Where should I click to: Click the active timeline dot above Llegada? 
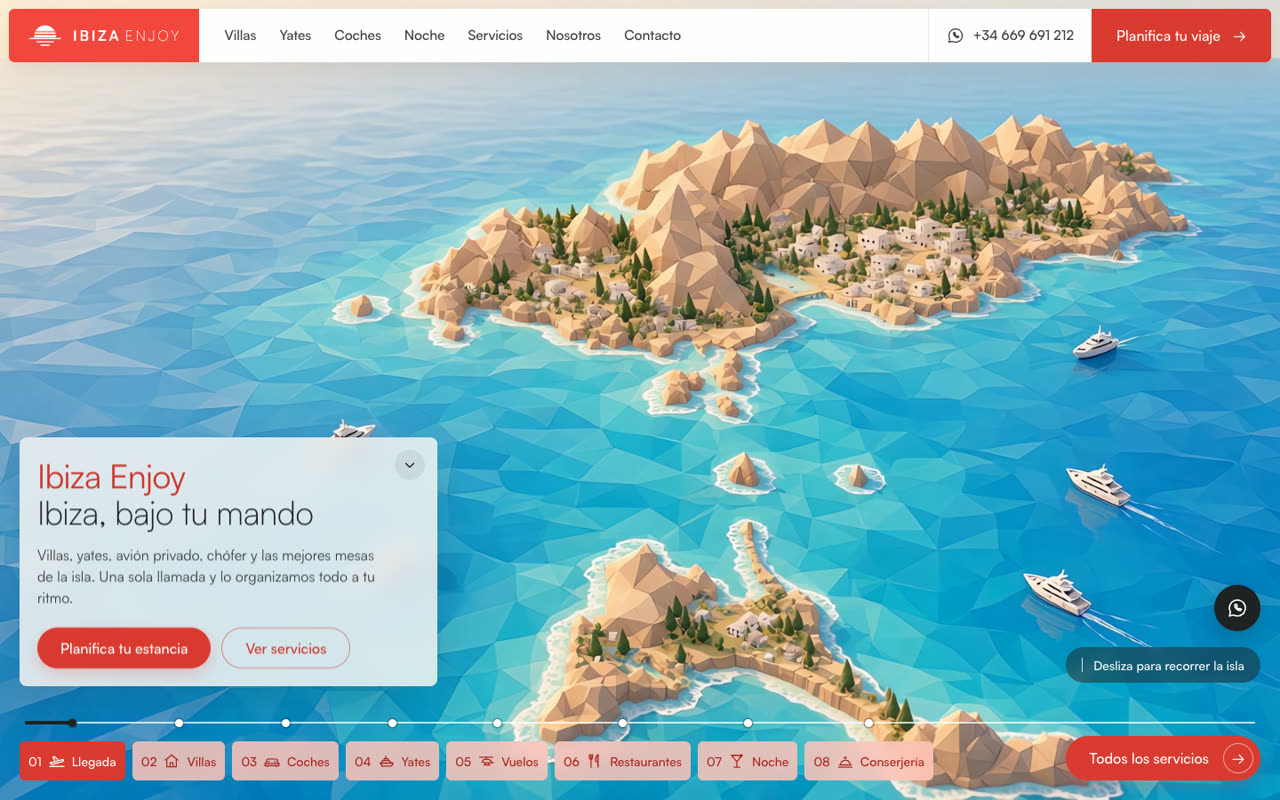point(72,723)
